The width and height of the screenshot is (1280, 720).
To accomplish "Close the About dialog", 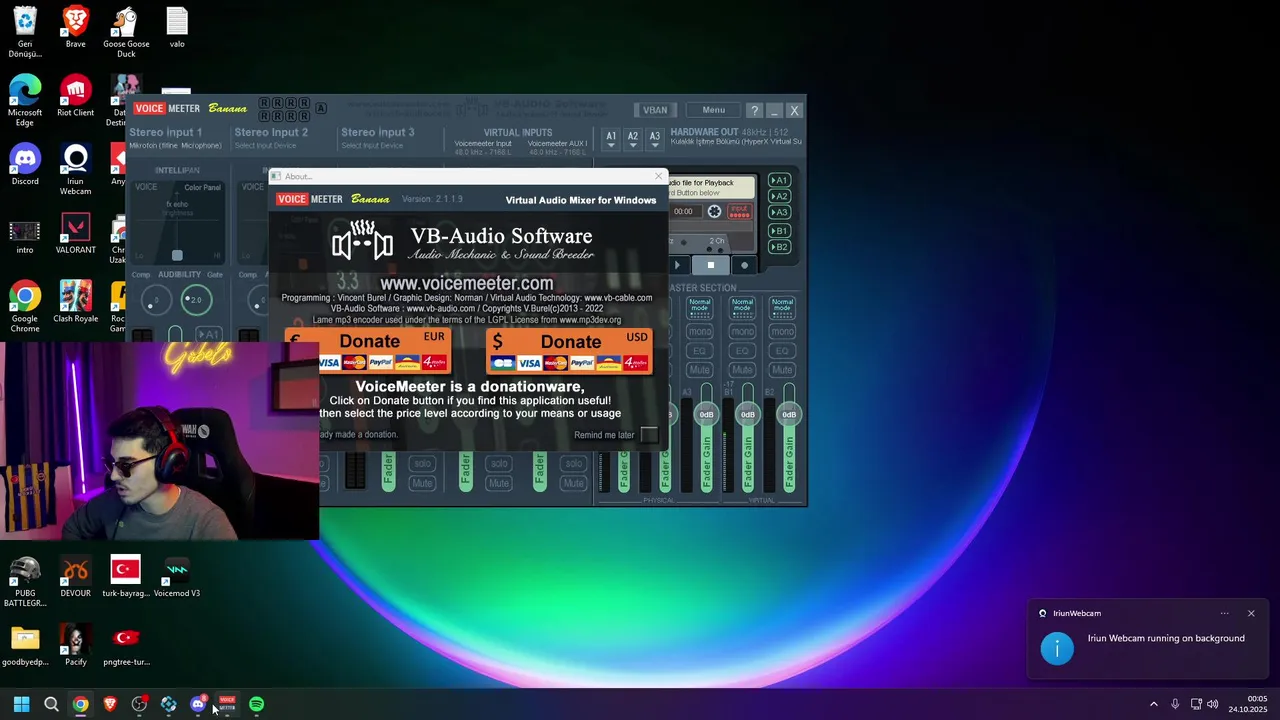I will [658, 176].
